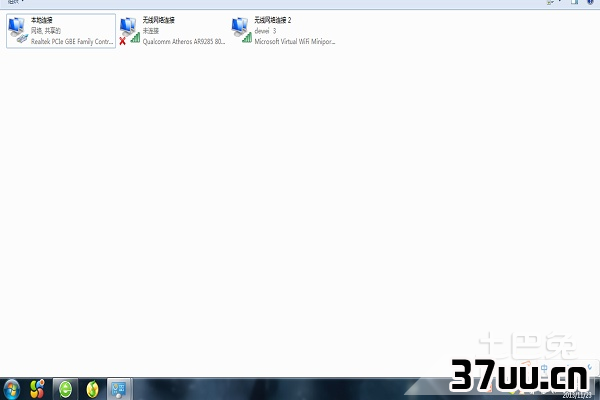The height and width of the screenshot is (400, 600).
Task: Select the 本地连接 adapter icon
Action: click(x=18, y=30)
